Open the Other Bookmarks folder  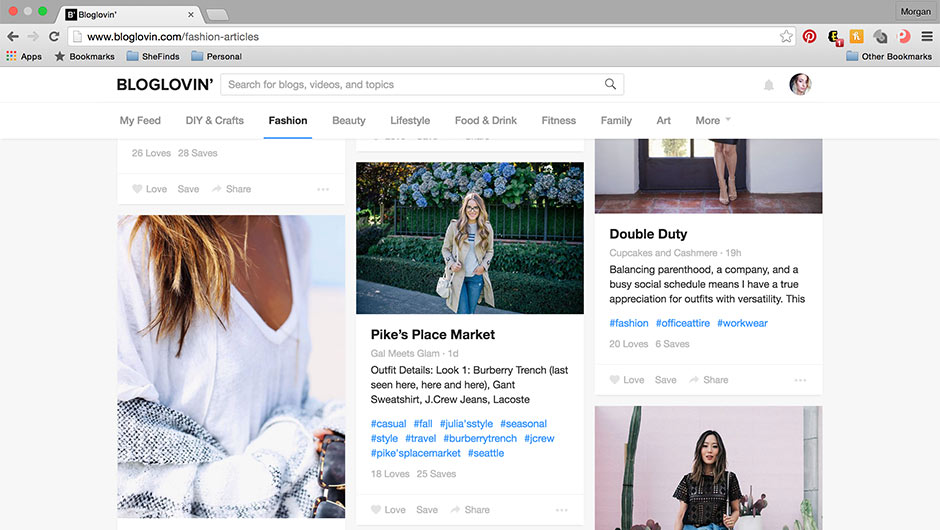tap(889, 56)
